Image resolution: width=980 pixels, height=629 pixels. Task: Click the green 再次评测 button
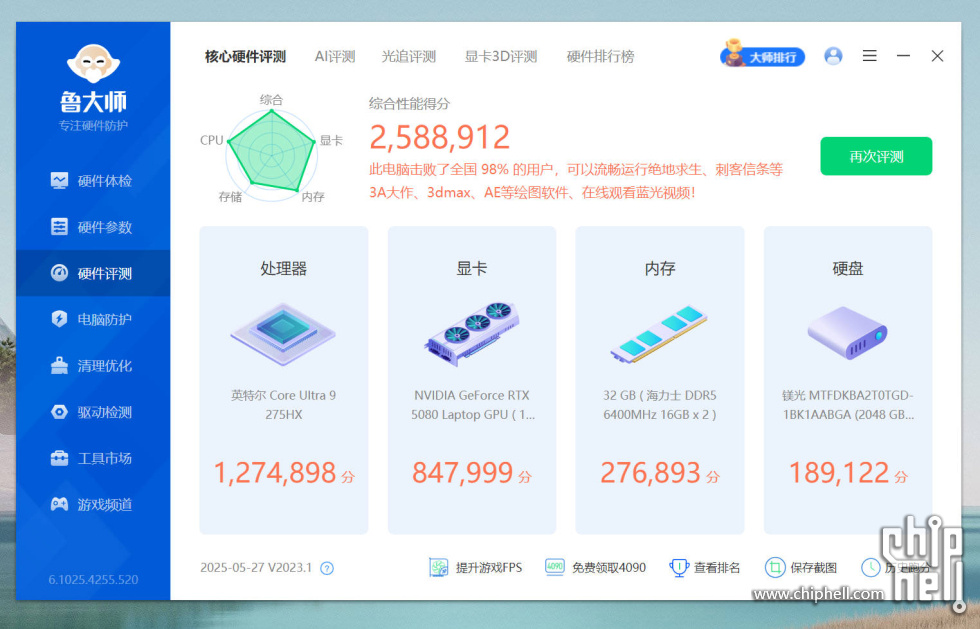click(876, 156)
